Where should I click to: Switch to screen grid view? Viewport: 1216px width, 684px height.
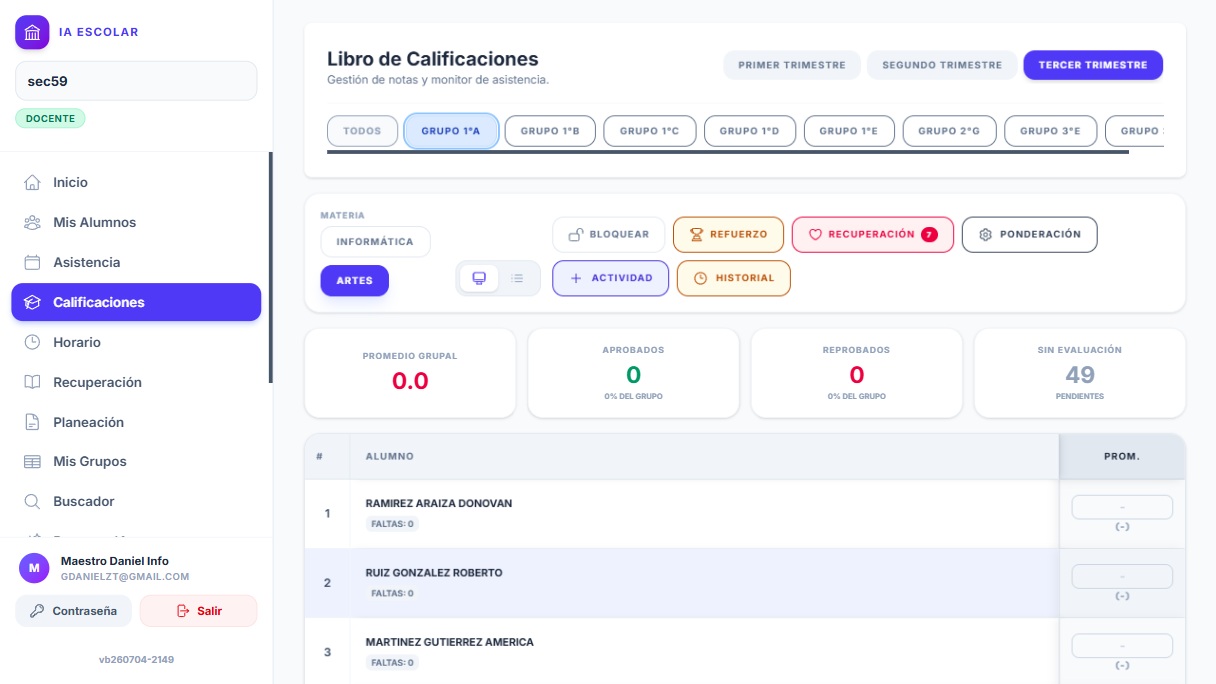[x=479, y=278]
